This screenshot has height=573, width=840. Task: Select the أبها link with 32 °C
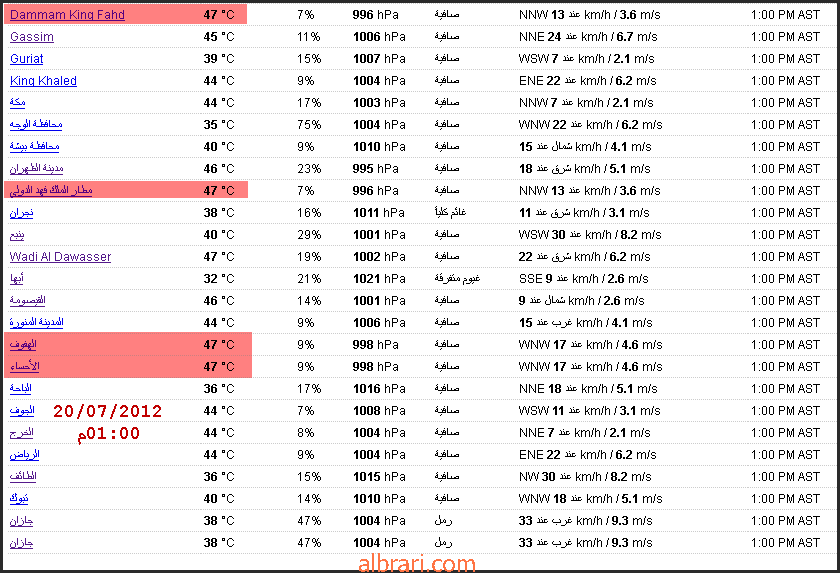click(x=17, y=278)
